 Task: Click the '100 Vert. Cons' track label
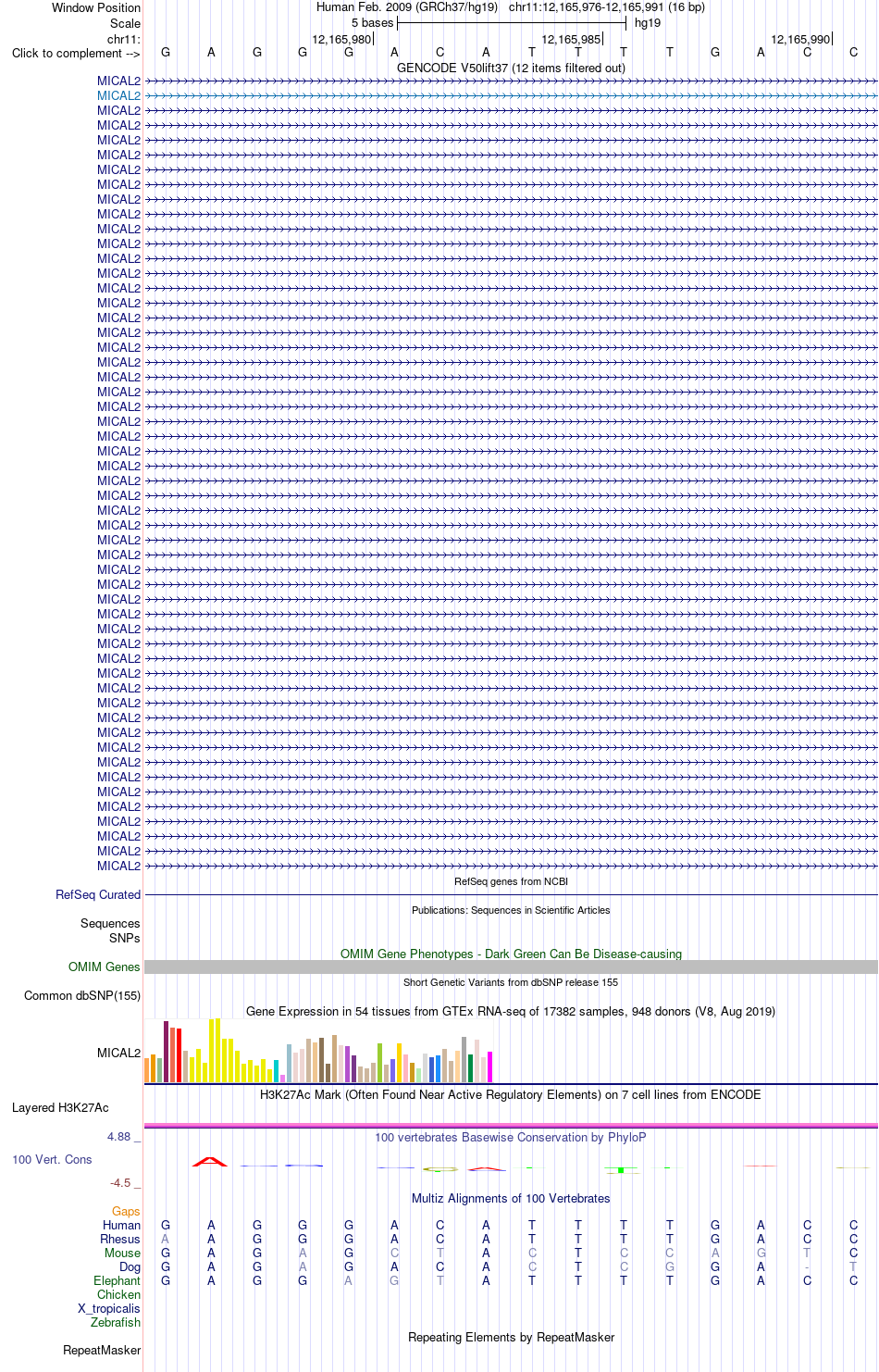pyautogui.click(x=52, y=1159)
